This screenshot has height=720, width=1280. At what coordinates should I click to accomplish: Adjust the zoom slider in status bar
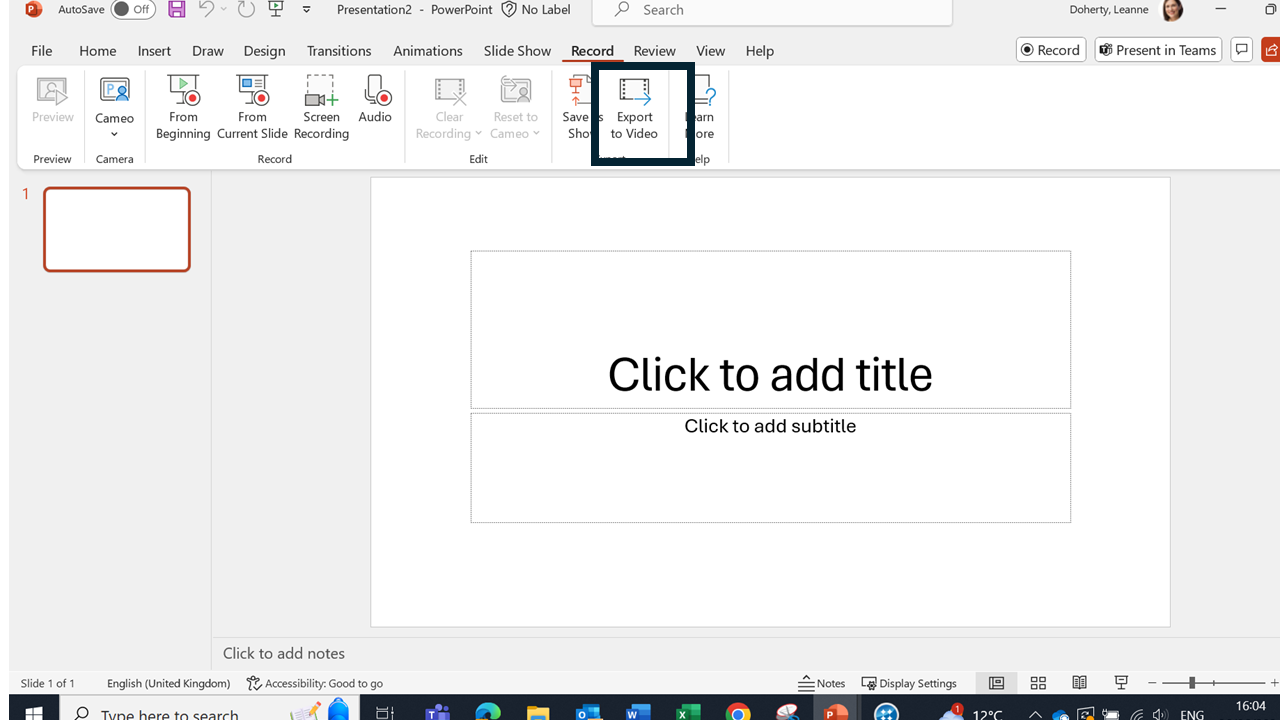pyautogui.click(x=1191, y=683)
